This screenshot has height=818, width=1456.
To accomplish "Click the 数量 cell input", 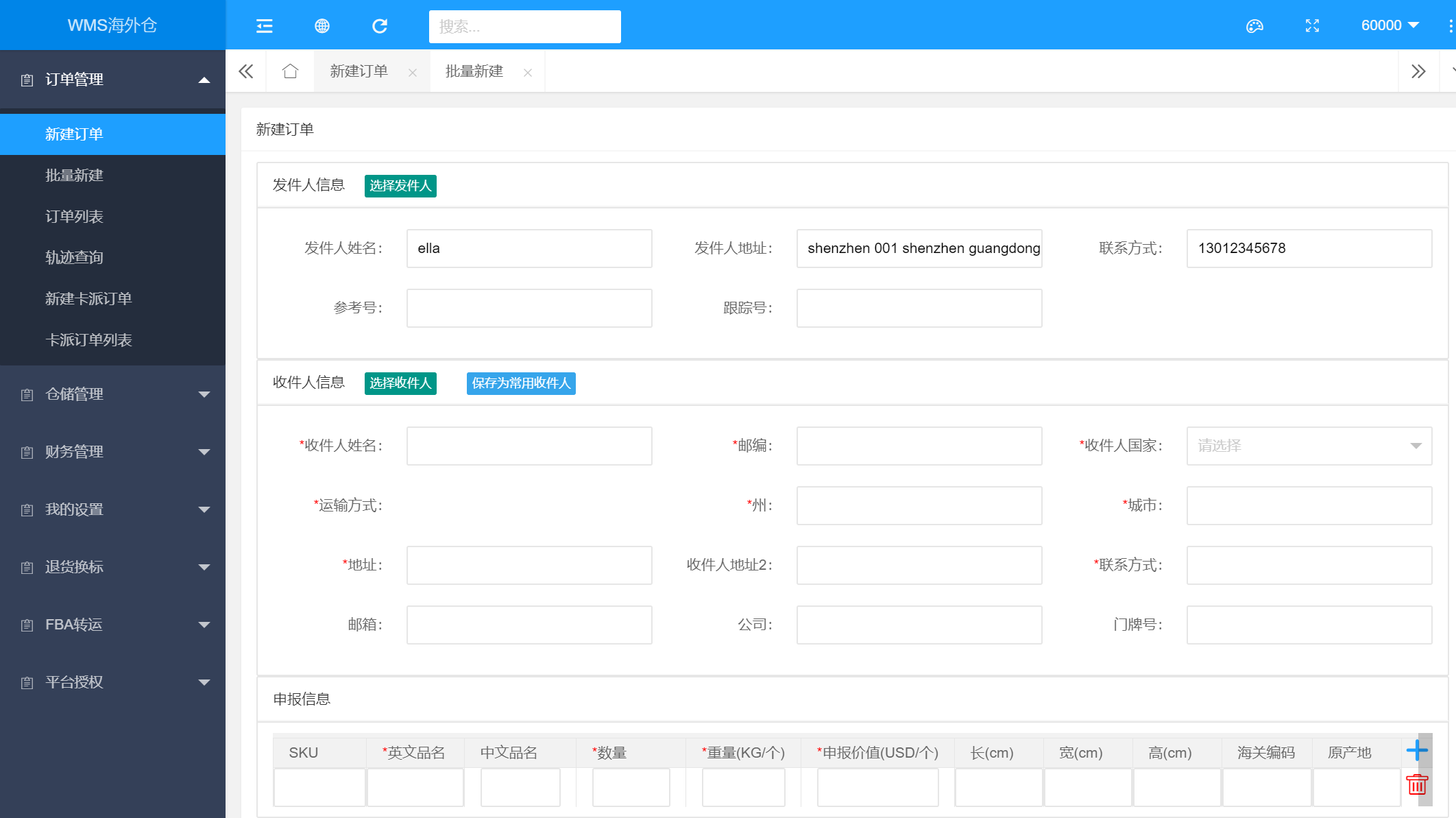I will coord(631,787).
